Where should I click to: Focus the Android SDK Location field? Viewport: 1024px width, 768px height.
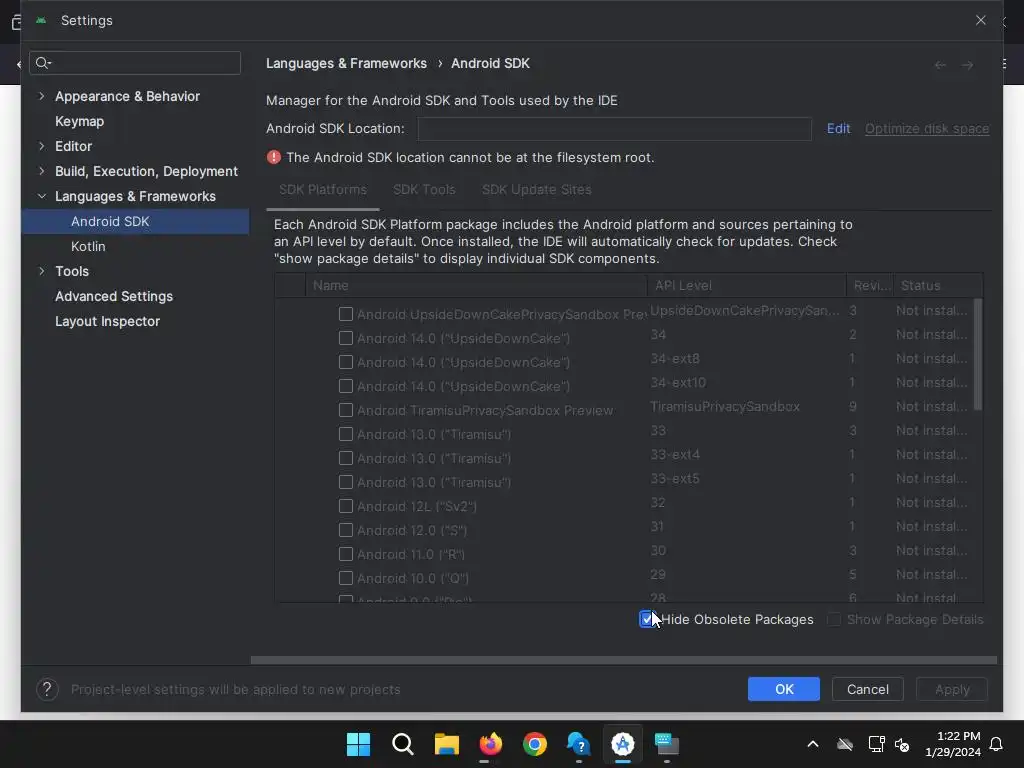click(615, 129)
